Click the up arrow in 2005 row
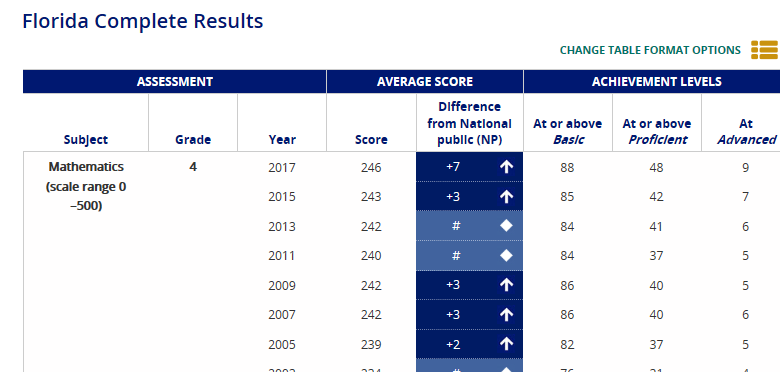780x372 pixels. click(506, 344)
